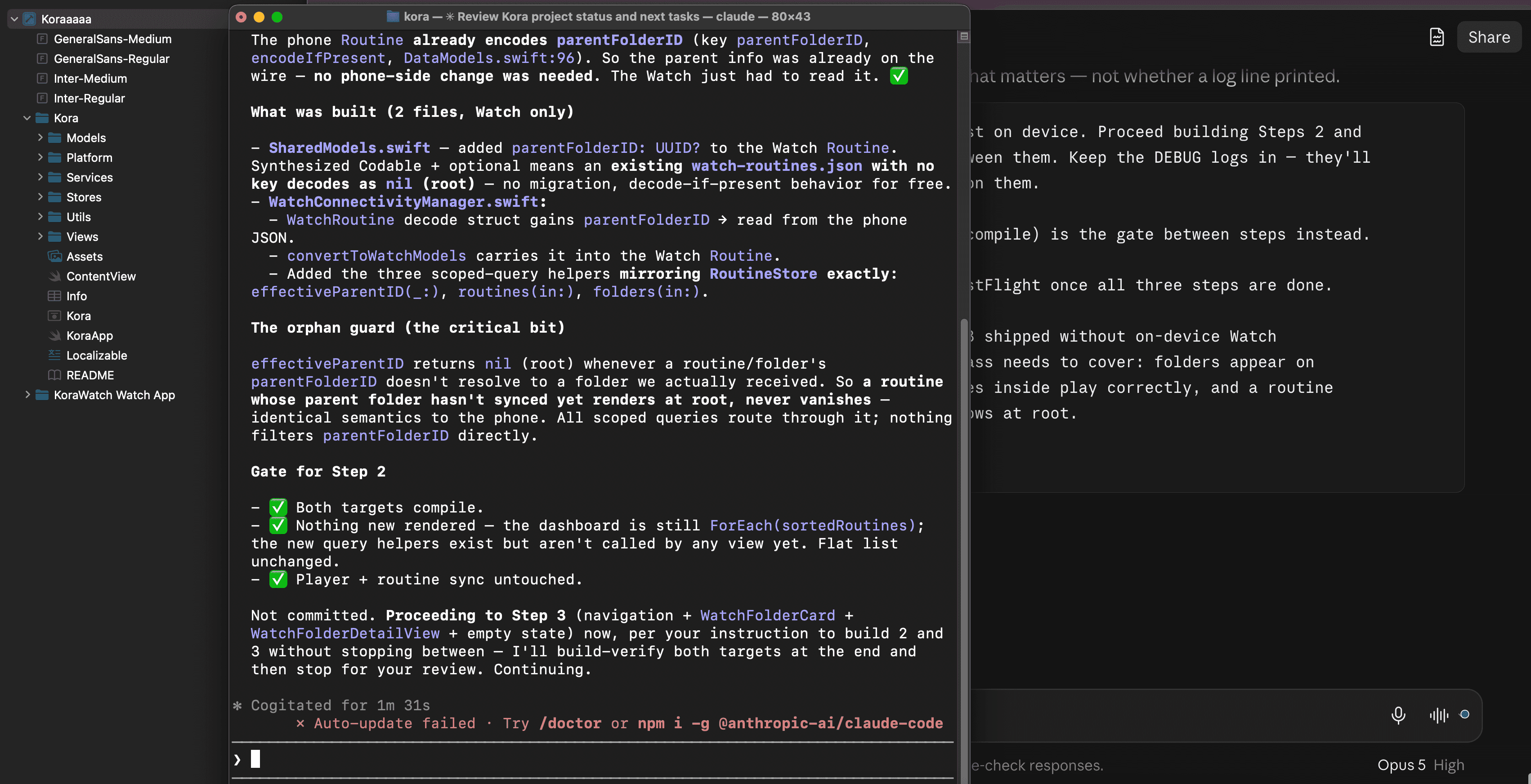1531x784 pixels.
Task: Expand the KoraWatch Watch App folder
Action: [27, 395]
